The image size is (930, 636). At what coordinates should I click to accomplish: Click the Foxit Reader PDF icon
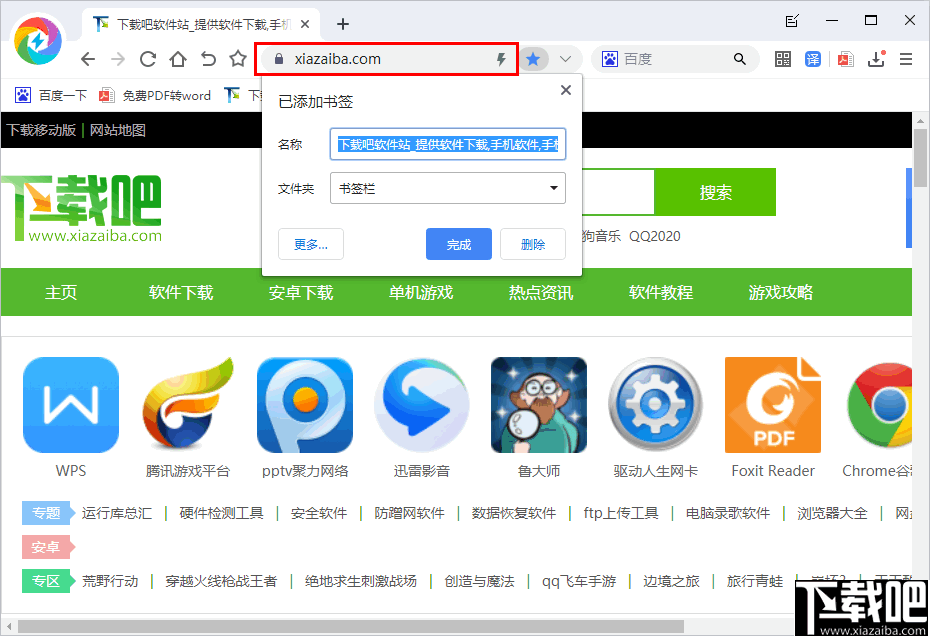[773, 405]
